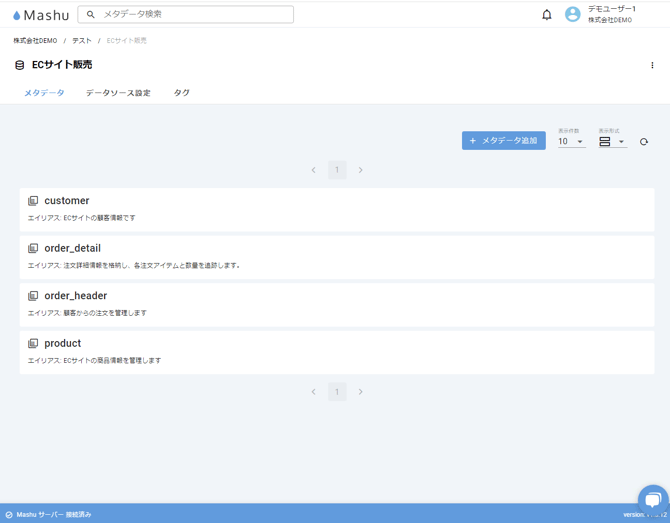670x523 pixels.
Task: Open the chat support bubble
Action: point(652,499)
